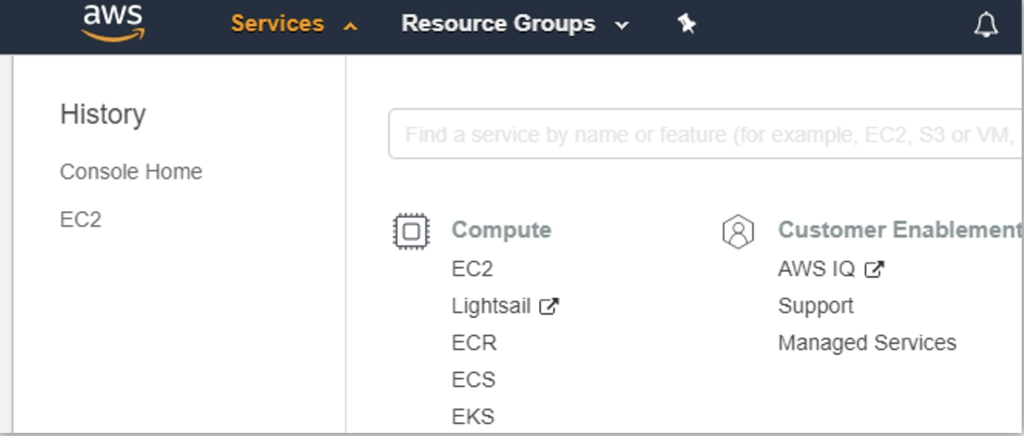
Task: Click Lightsail external link icon
Action: 549,306
